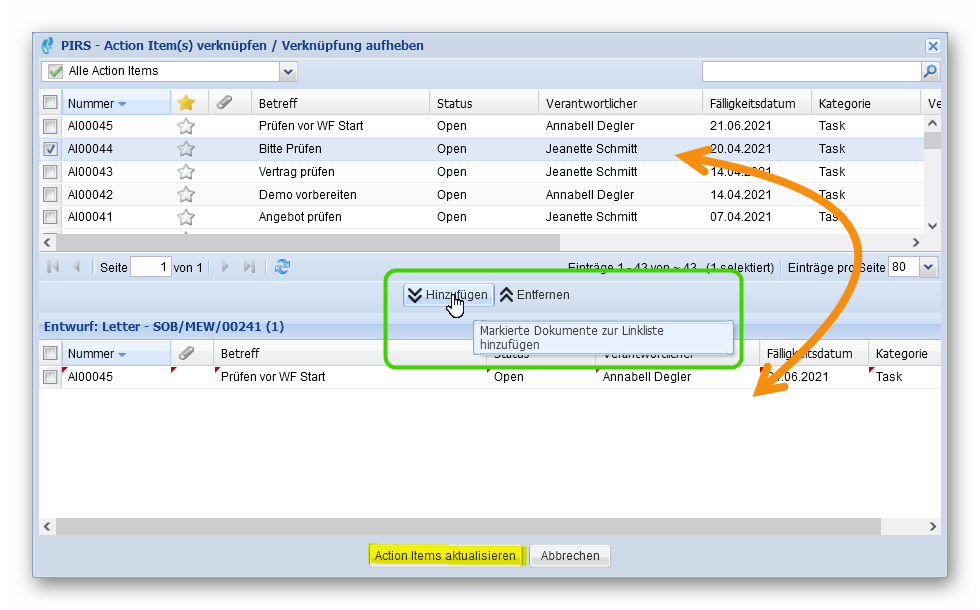Select AI00045 checkbox in the lower linked list
The width and height of the screenshot is (980, 610).
[50, 377]
